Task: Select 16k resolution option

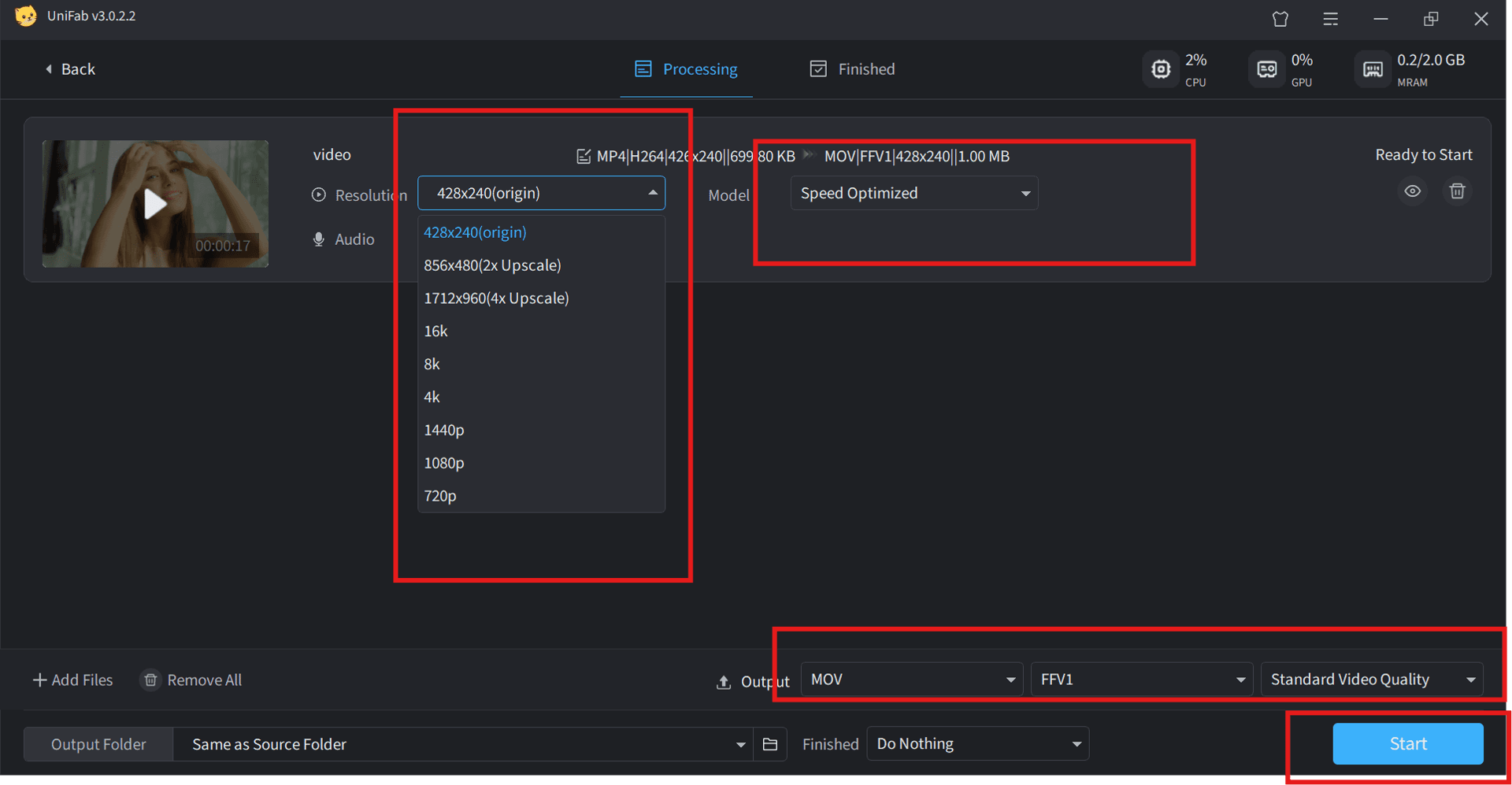Action: coord(541,331)
